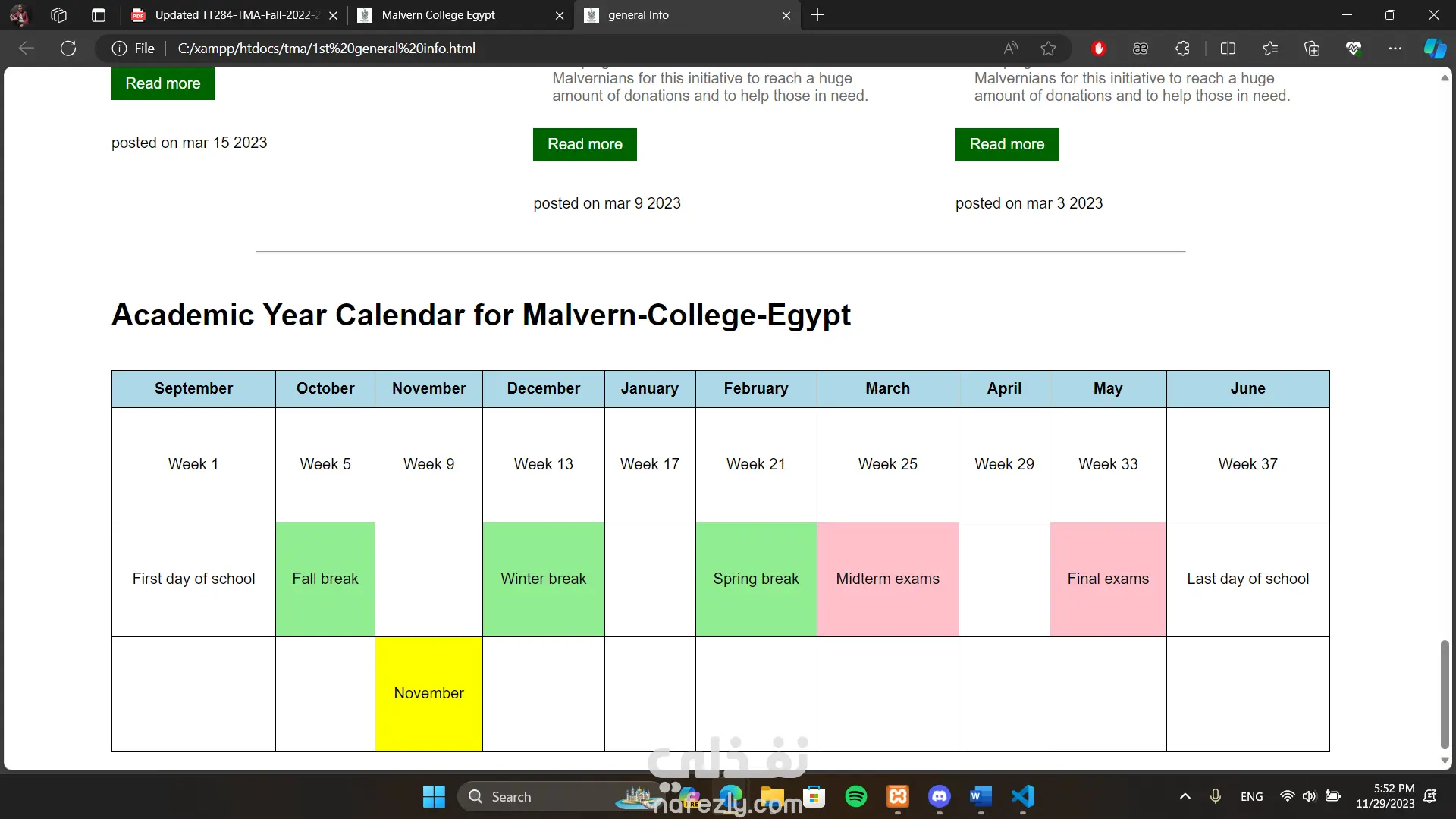Screen dimensions: 1456x819
Task: Open the tab actions menu icon
Action: click(99, 15)
